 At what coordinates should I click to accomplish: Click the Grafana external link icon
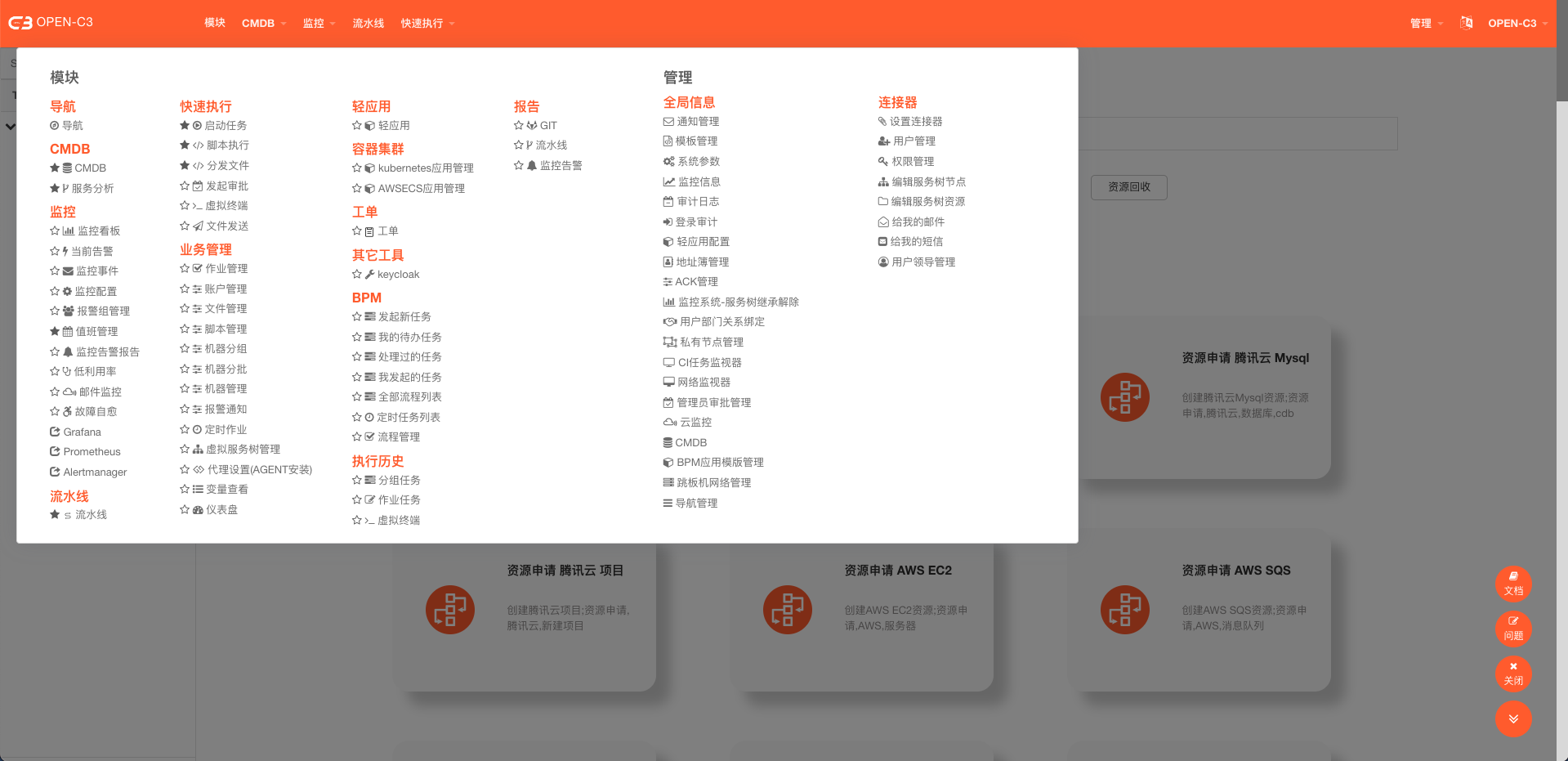(55, 432)
